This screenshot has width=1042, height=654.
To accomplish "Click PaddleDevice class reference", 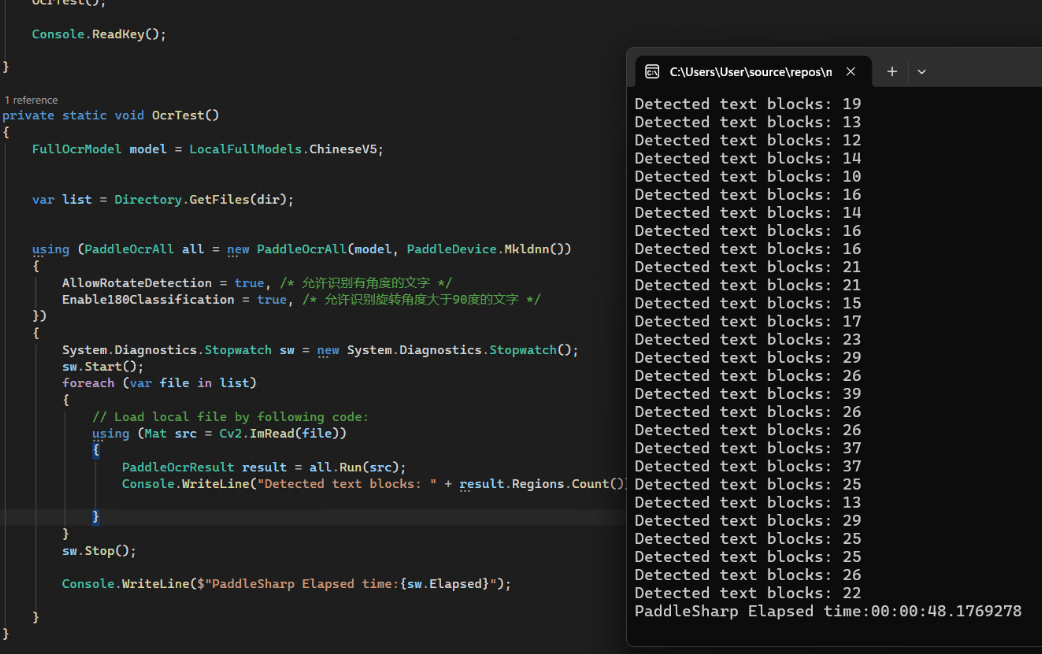I will [x=451, y=249].
